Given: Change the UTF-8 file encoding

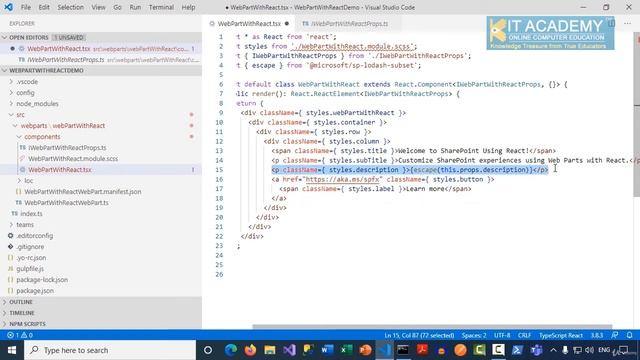Looking at the screenshot, I should tap(502, 335).
